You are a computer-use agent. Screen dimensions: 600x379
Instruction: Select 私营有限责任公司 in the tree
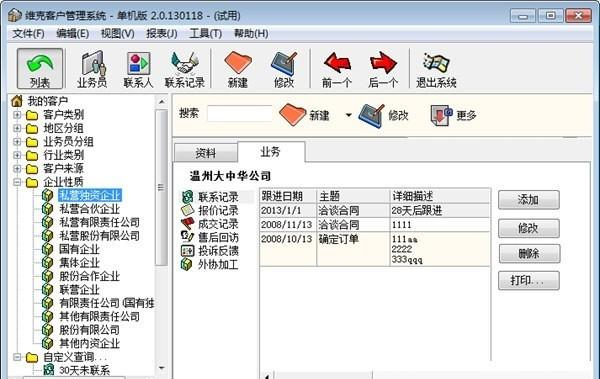(x=99, y=222)
